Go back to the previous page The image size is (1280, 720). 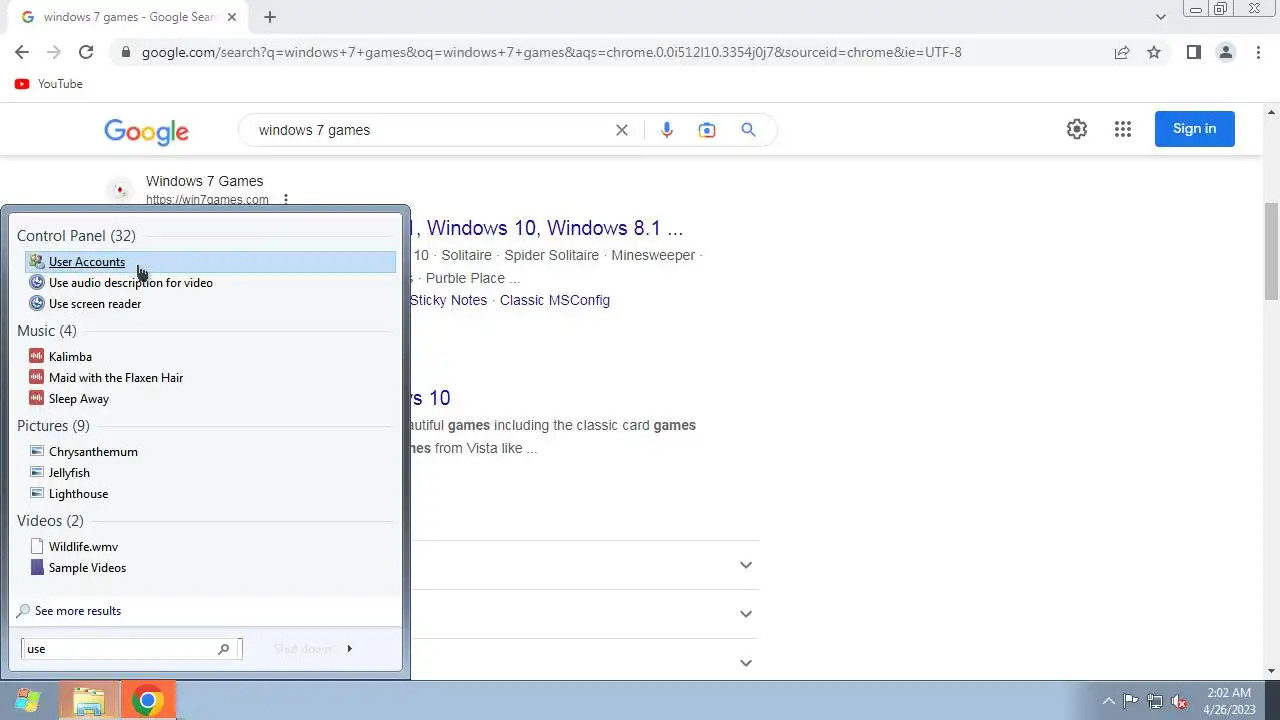[x=22, y=52]
